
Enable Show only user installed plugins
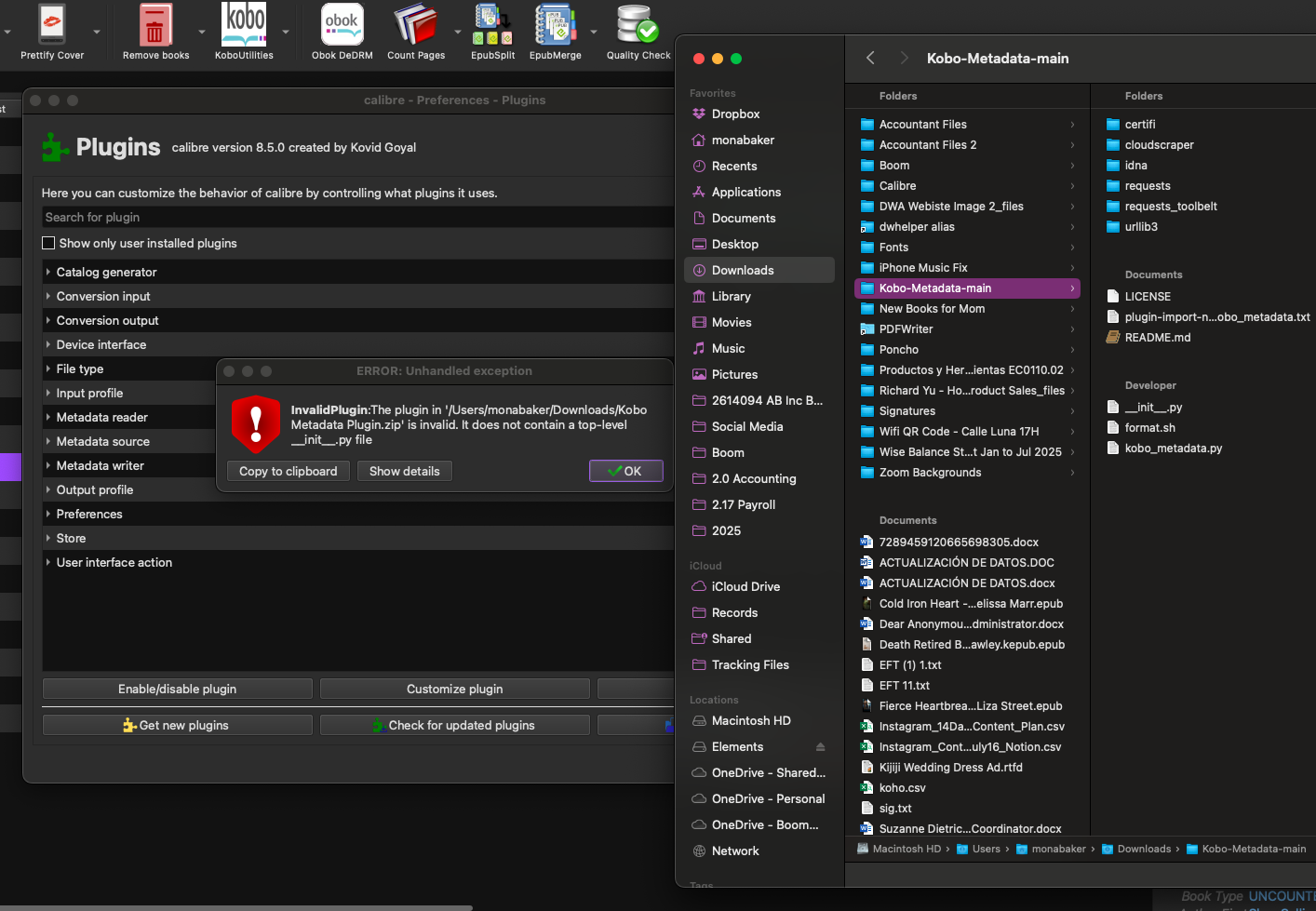pos(49,243)
